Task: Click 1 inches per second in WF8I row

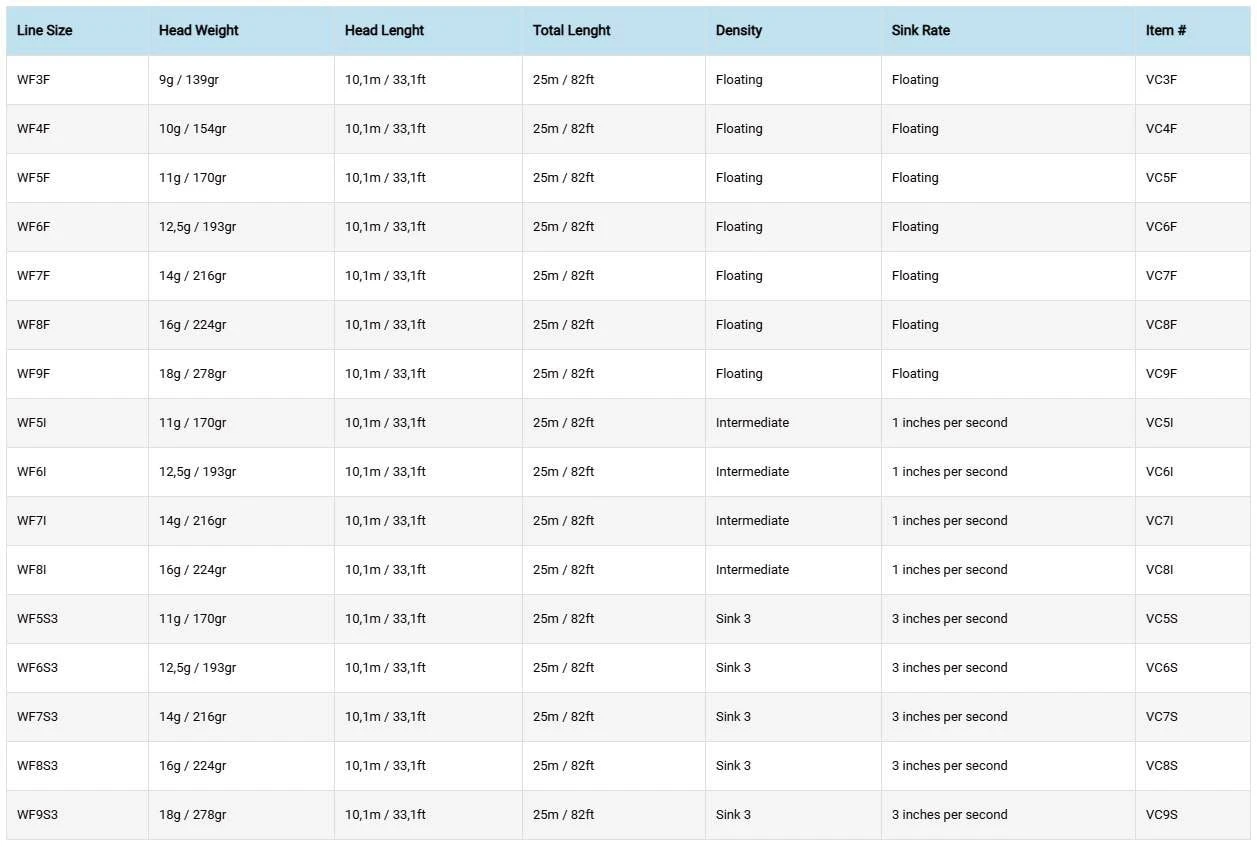Action: [949, 570]
